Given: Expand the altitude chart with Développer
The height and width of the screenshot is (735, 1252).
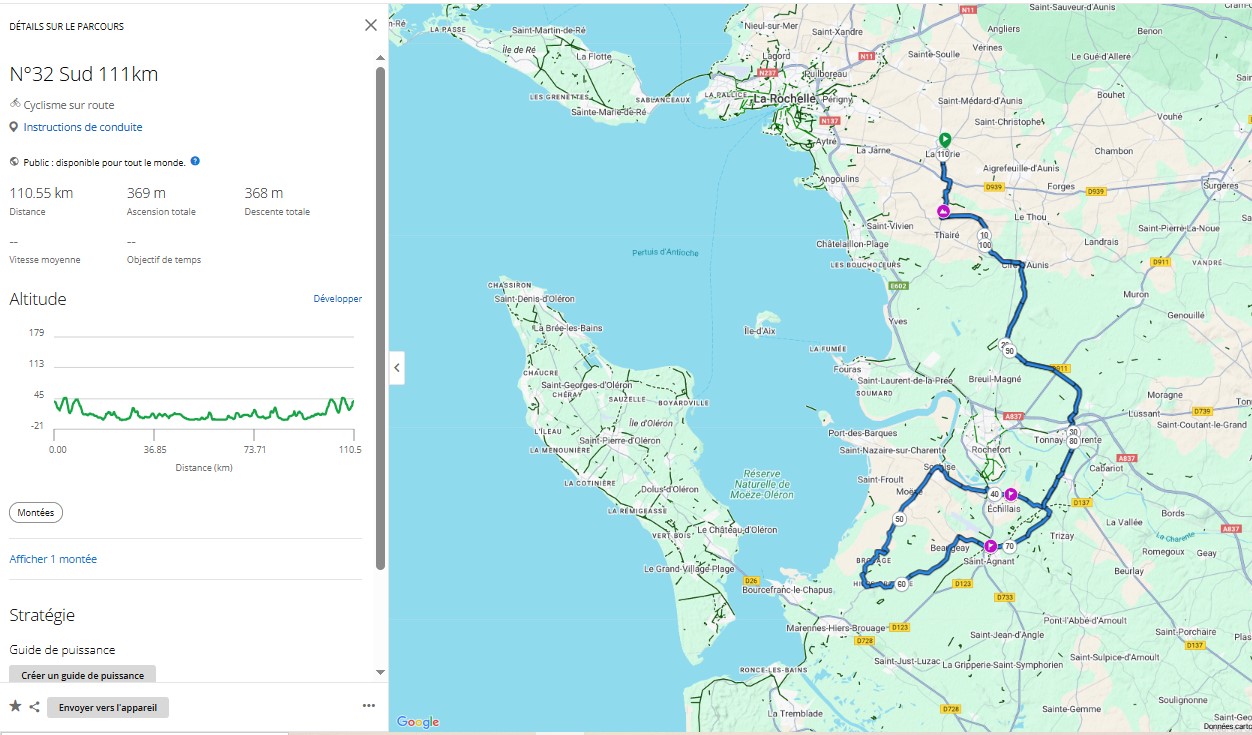Looking at the screenshot, I should (x=337, y=299).
